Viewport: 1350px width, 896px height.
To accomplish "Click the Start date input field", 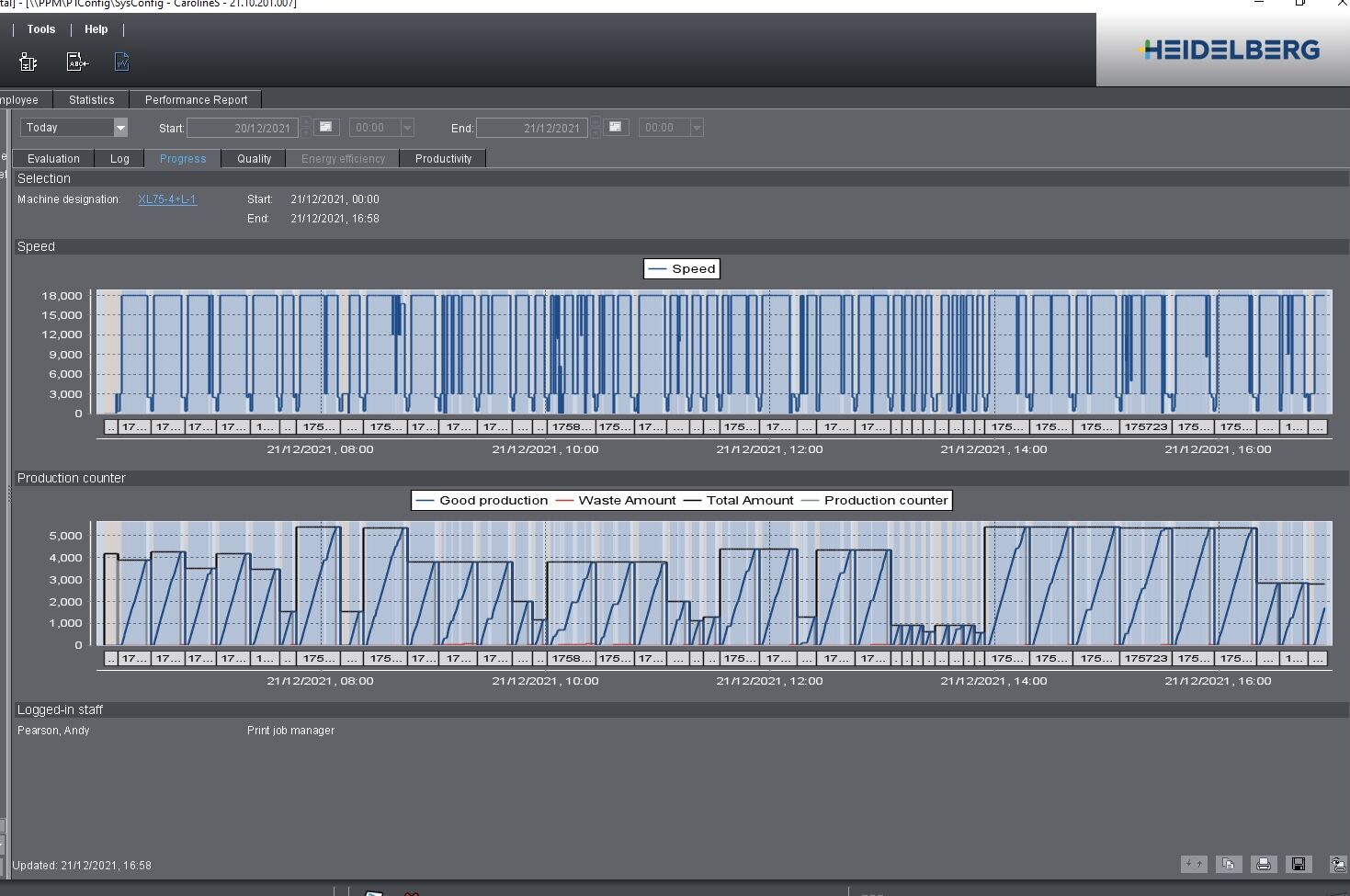I will click(243, 128).
